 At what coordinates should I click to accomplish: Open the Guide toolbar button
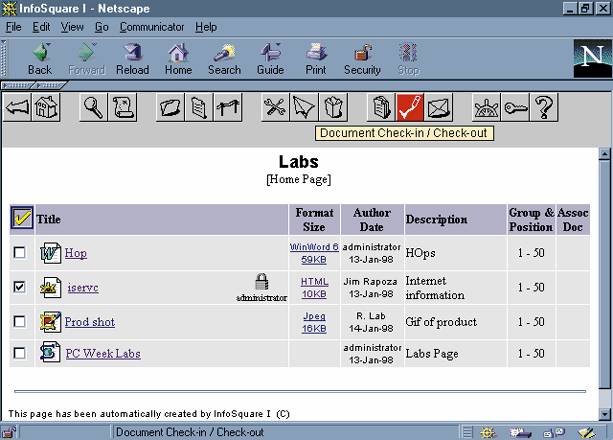pyautogui.click(x=270, y=59)
